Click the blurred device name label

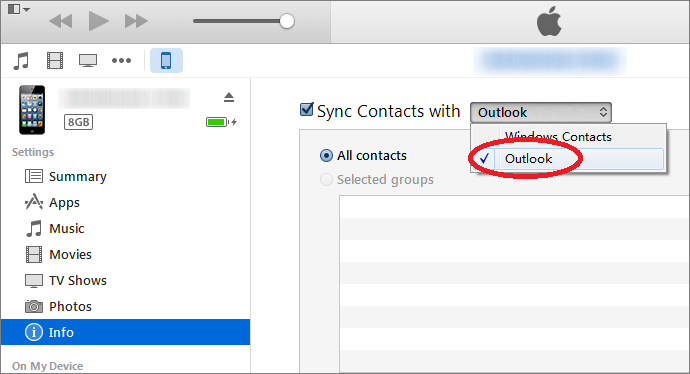[124, 98]
